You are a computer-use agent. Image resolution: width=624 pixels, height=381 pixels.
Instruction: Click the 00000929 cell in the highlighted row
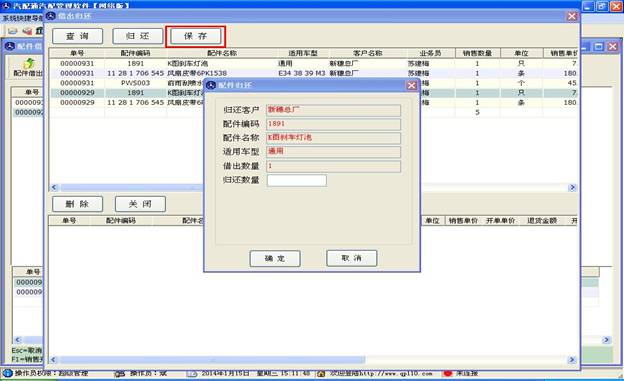[x=77, y=93]
